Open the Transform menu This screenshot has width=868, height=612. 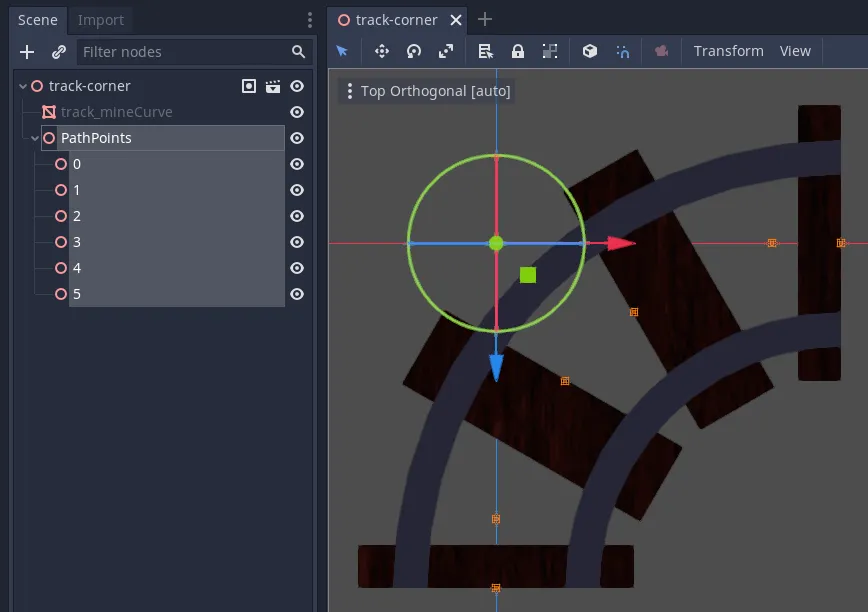click(x=728, y=50)
